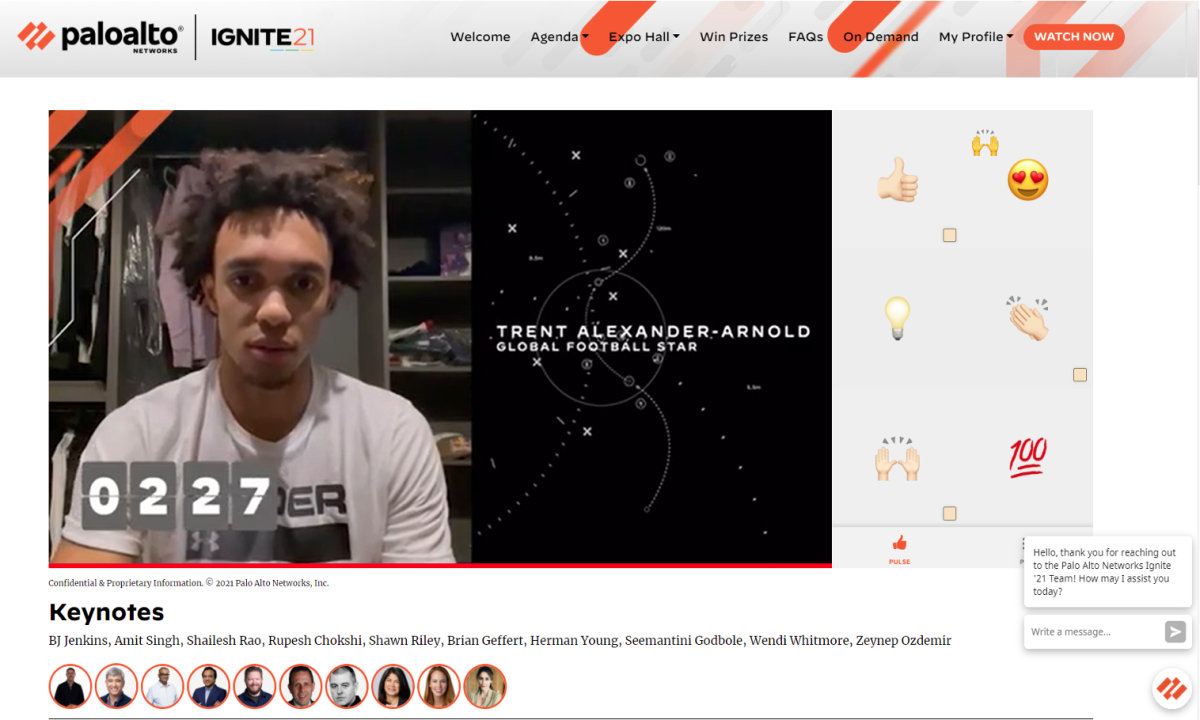1200x720 pixels.
Task: Open the On Demand section
Action: (880, 37)
